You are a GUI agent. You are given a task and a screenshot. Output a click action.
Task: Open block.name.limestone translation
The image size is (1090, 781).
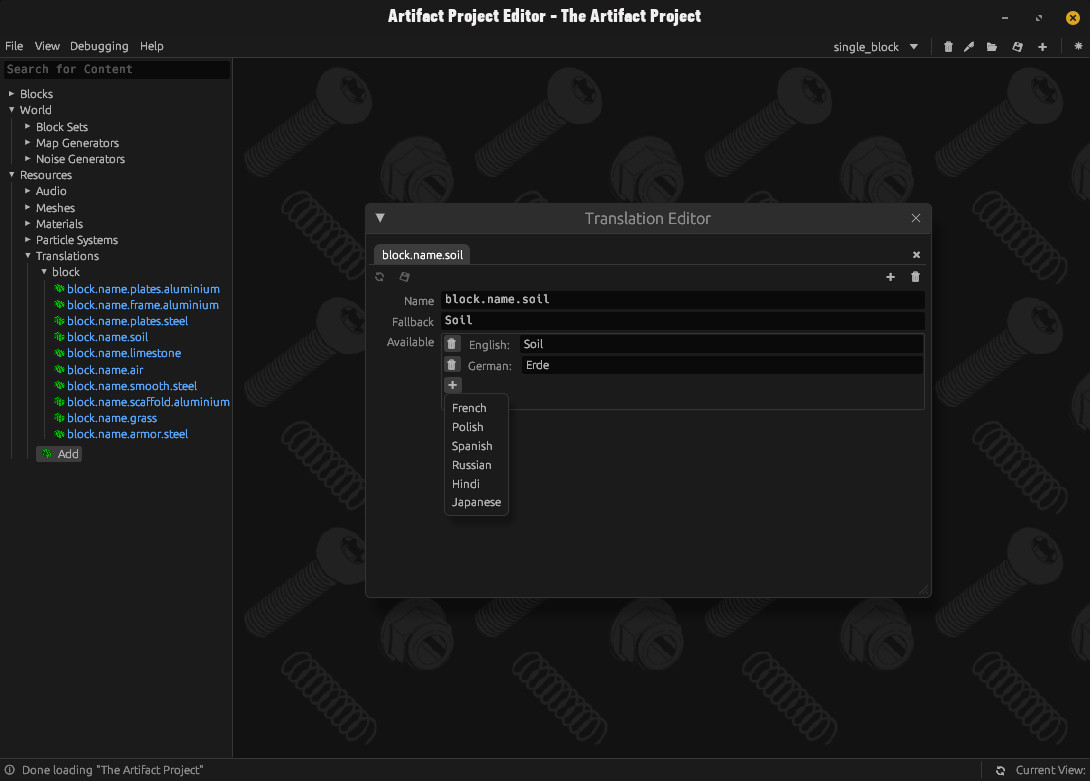(124, 353)
